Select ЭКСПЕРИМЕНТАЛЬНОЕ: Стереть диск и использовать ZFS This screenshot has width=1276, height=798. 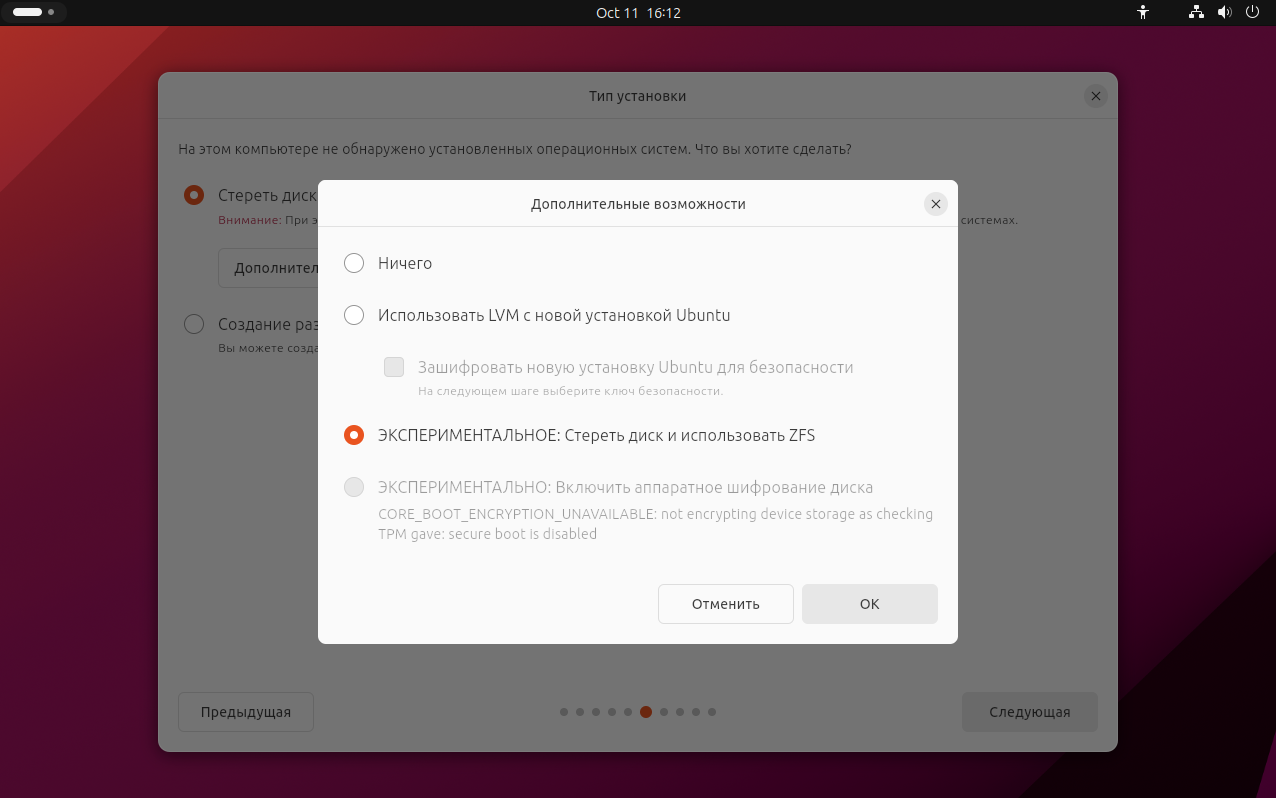tap(354, 435)
